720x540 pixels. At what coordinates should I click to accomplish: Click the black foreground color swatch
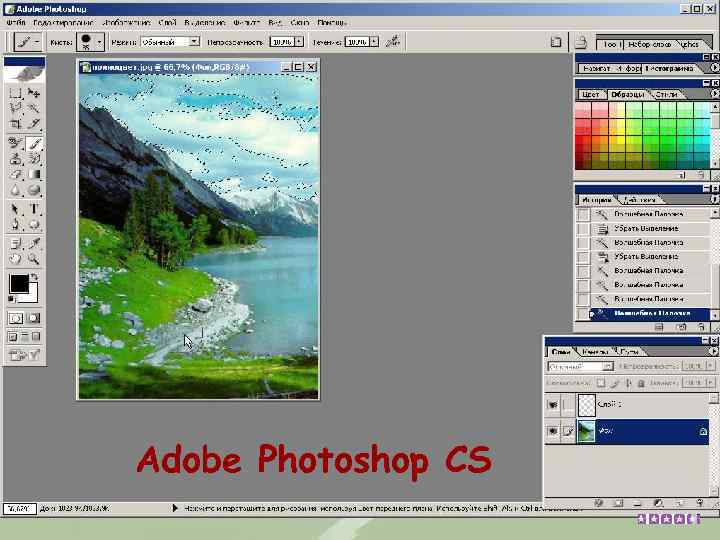19,284
